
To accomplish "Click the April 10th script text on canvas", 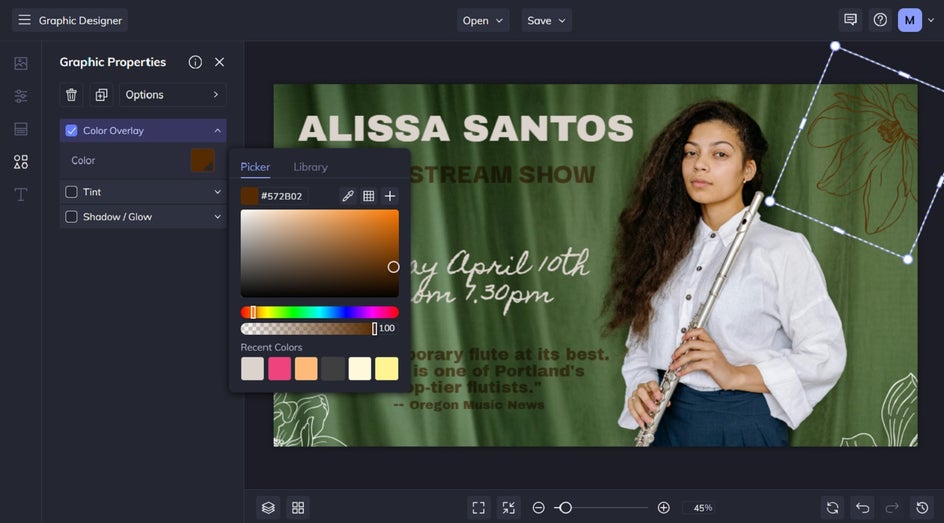I will click(x=517, y=264).
